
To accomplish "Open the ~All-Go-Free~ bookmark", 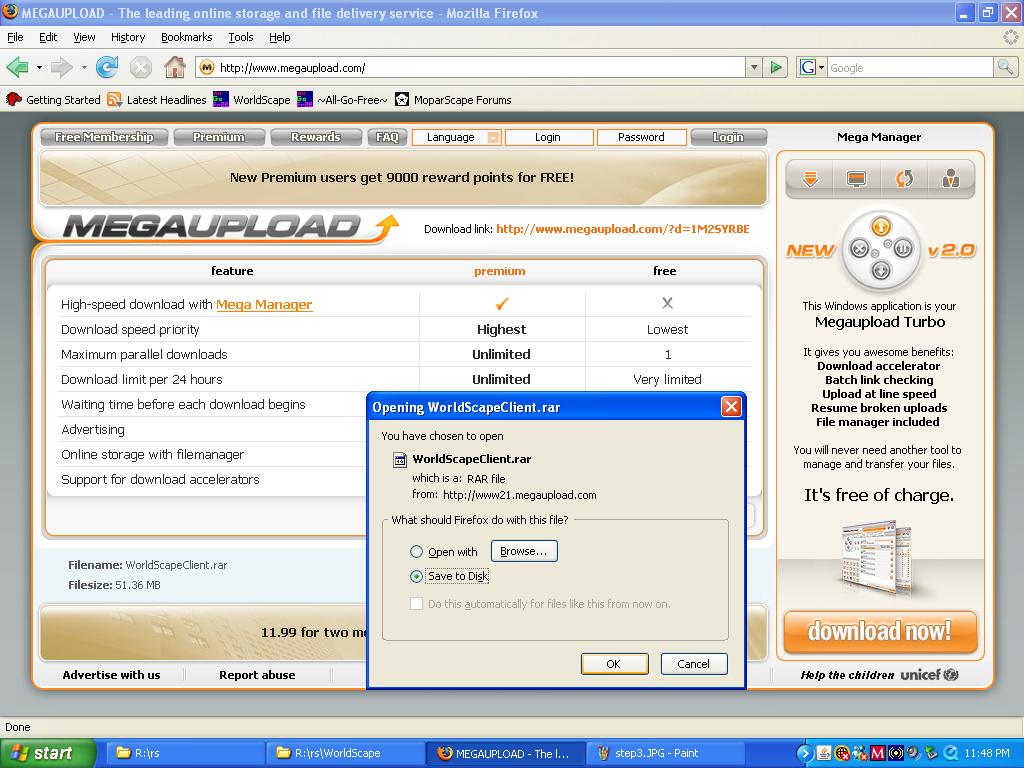I will (x=342, y=100).
